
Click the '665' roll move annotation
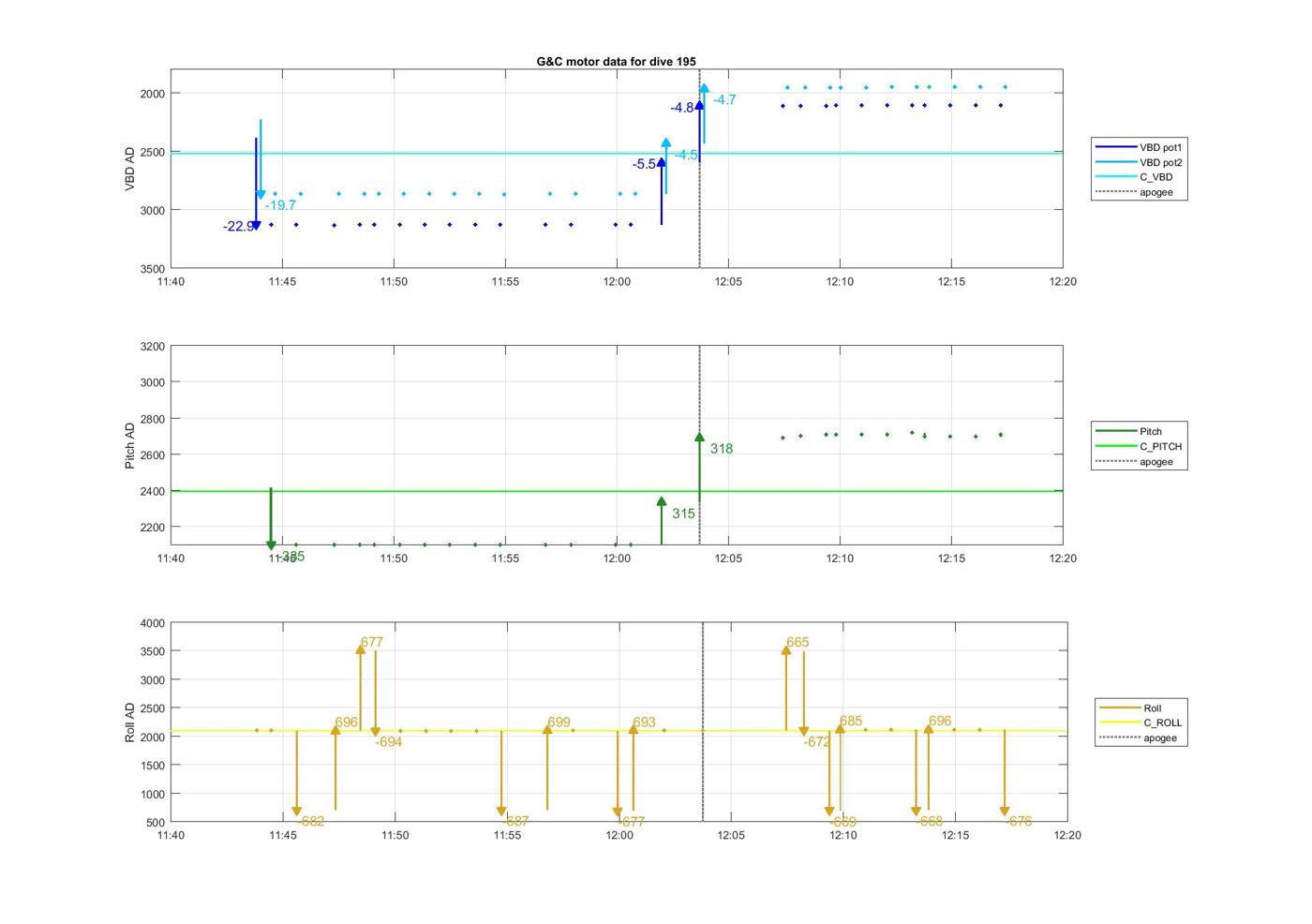798,642
